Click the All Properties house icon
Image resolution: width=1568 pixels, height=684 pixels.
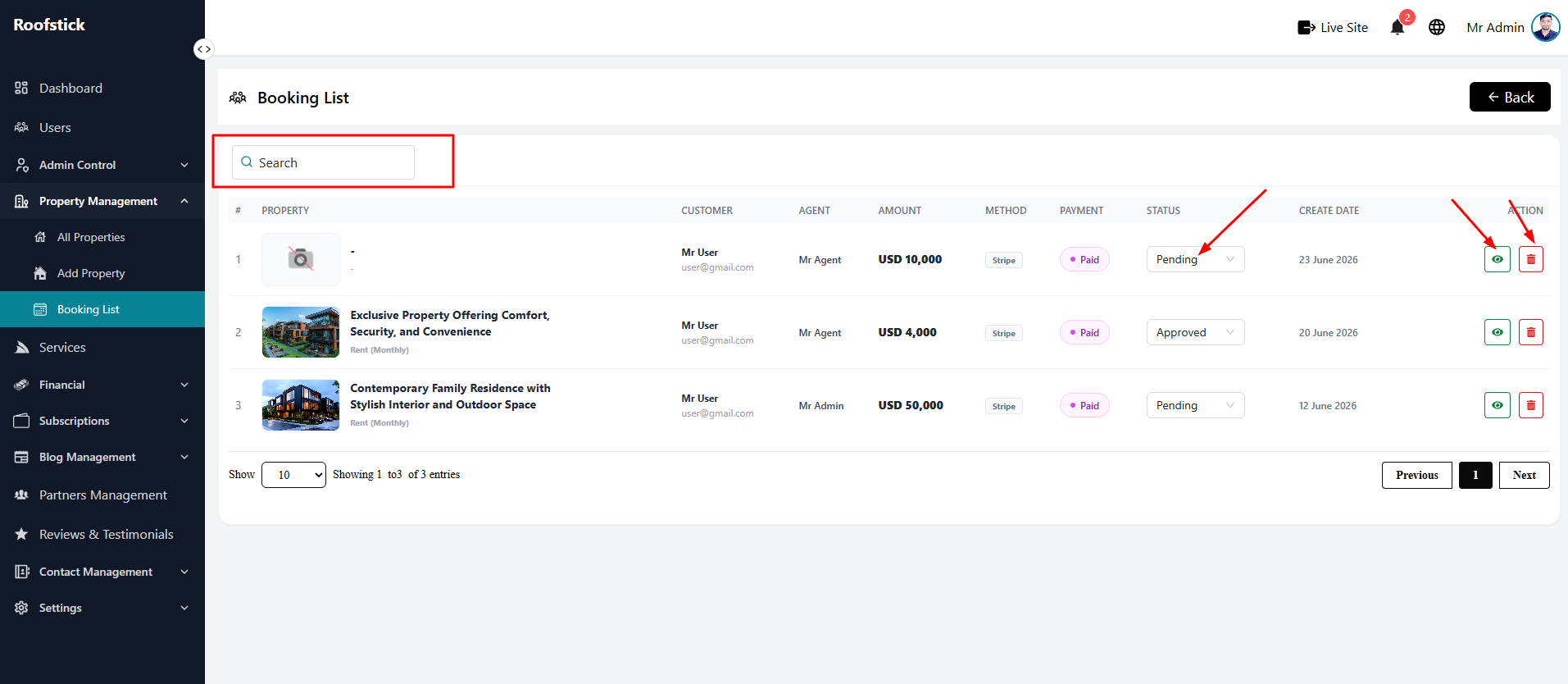40,237
